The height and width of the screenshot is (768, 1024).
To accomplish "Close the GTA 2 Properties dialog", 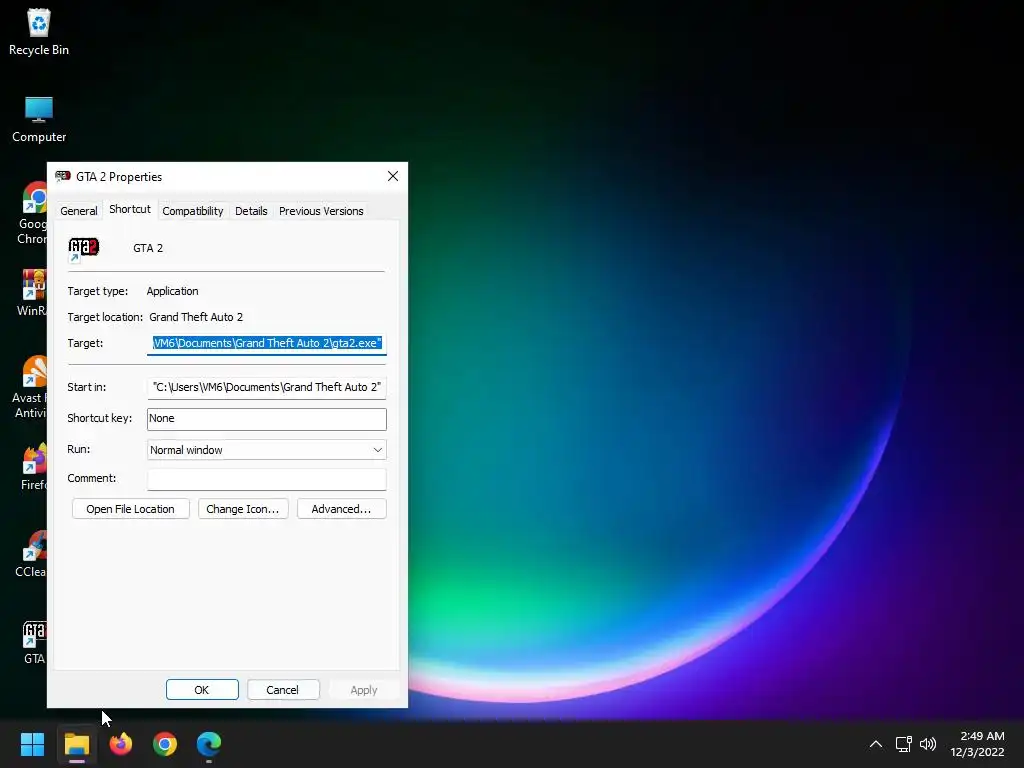I will click(x=392, y=176).
